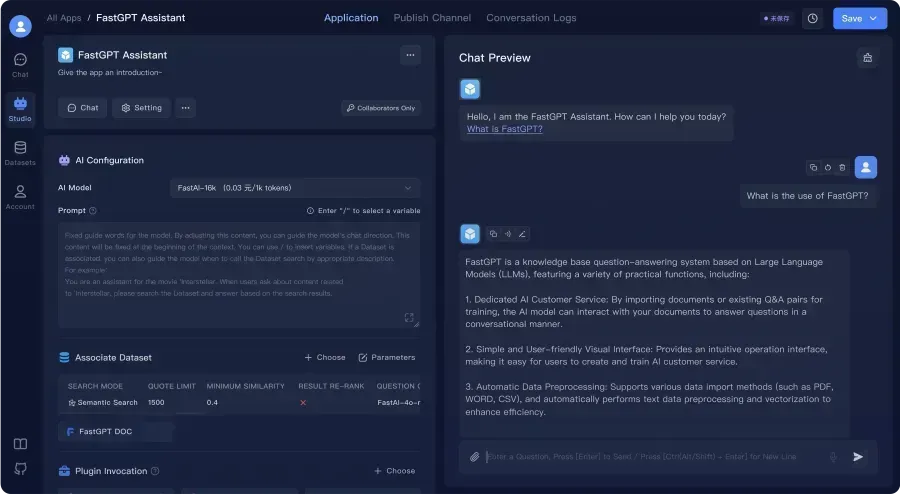Click the Chat button on app card
This screenshot has height=494, width=900.
(x=83, y=108)
